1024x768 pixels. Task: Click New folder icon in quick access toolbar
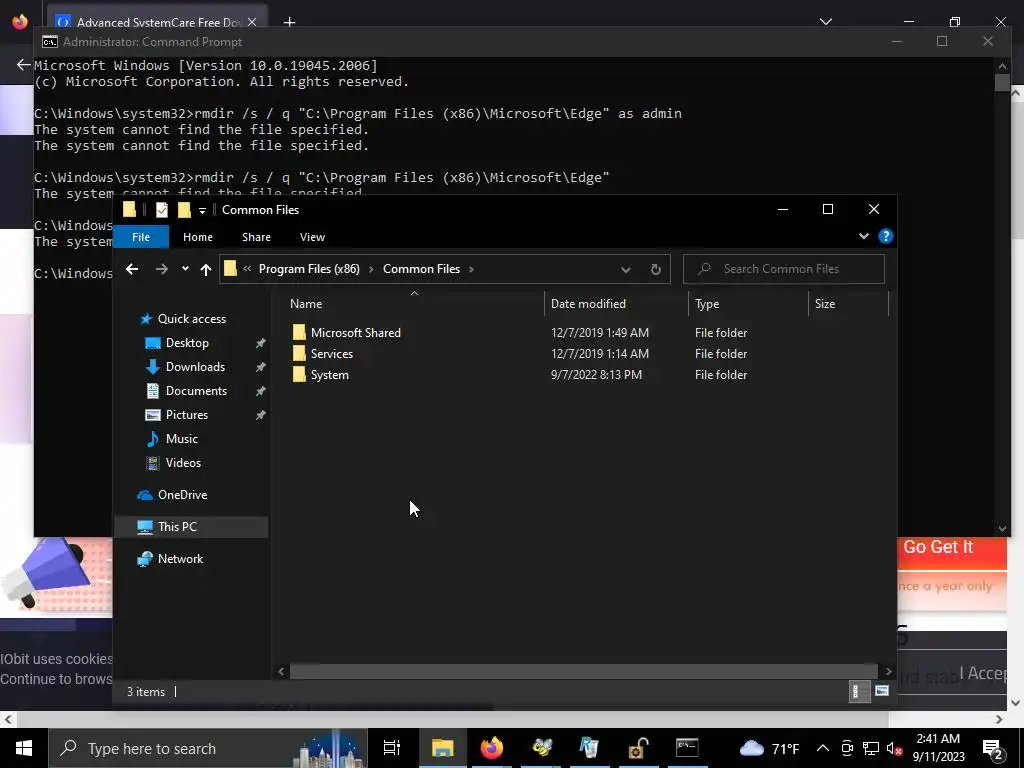(x=184, y=210)
